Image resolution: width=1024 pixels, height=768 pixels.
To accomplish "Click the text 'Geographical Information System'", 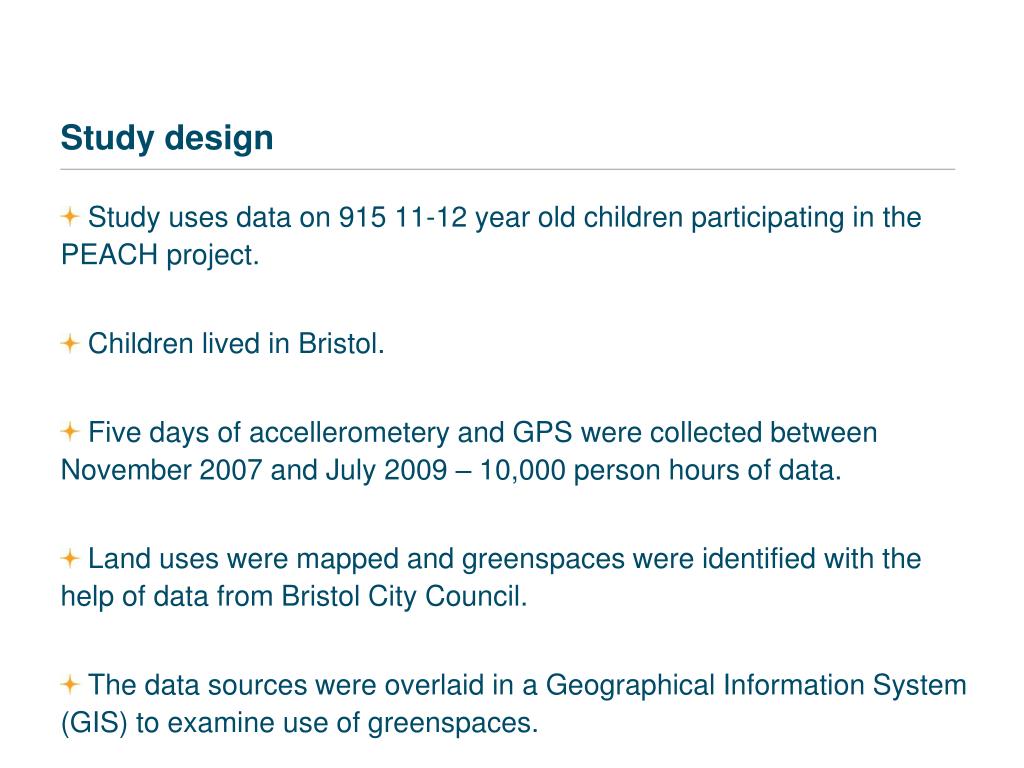I will (x=756, y=686).
